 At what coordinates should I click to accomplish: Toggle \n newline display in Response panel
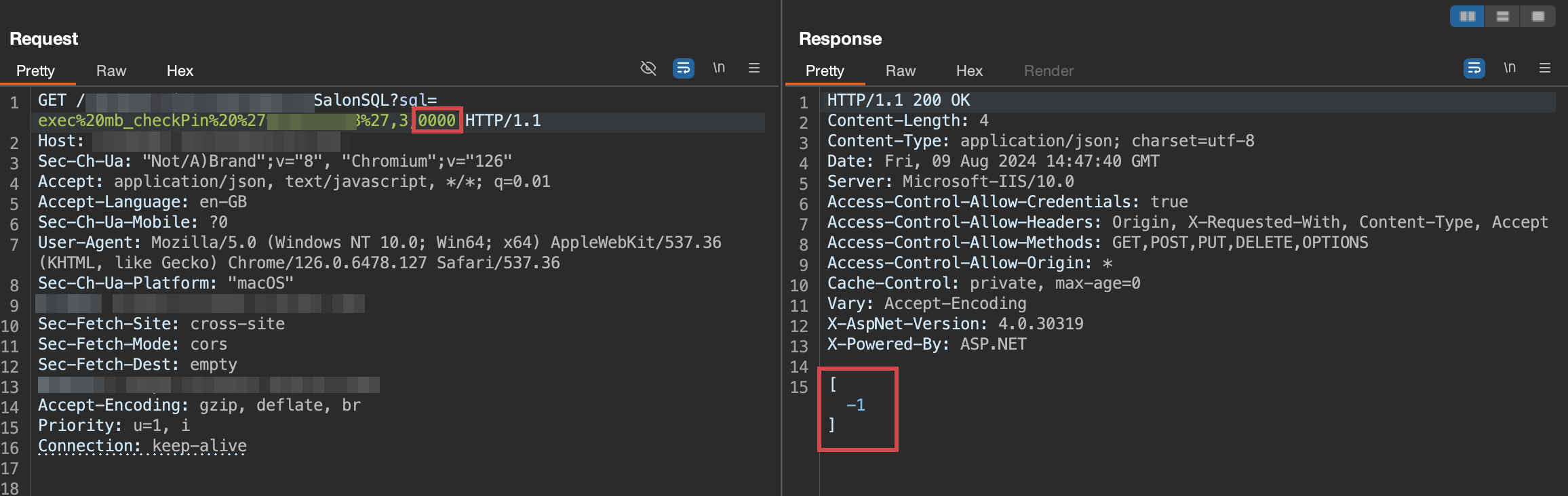[1510, 68]
